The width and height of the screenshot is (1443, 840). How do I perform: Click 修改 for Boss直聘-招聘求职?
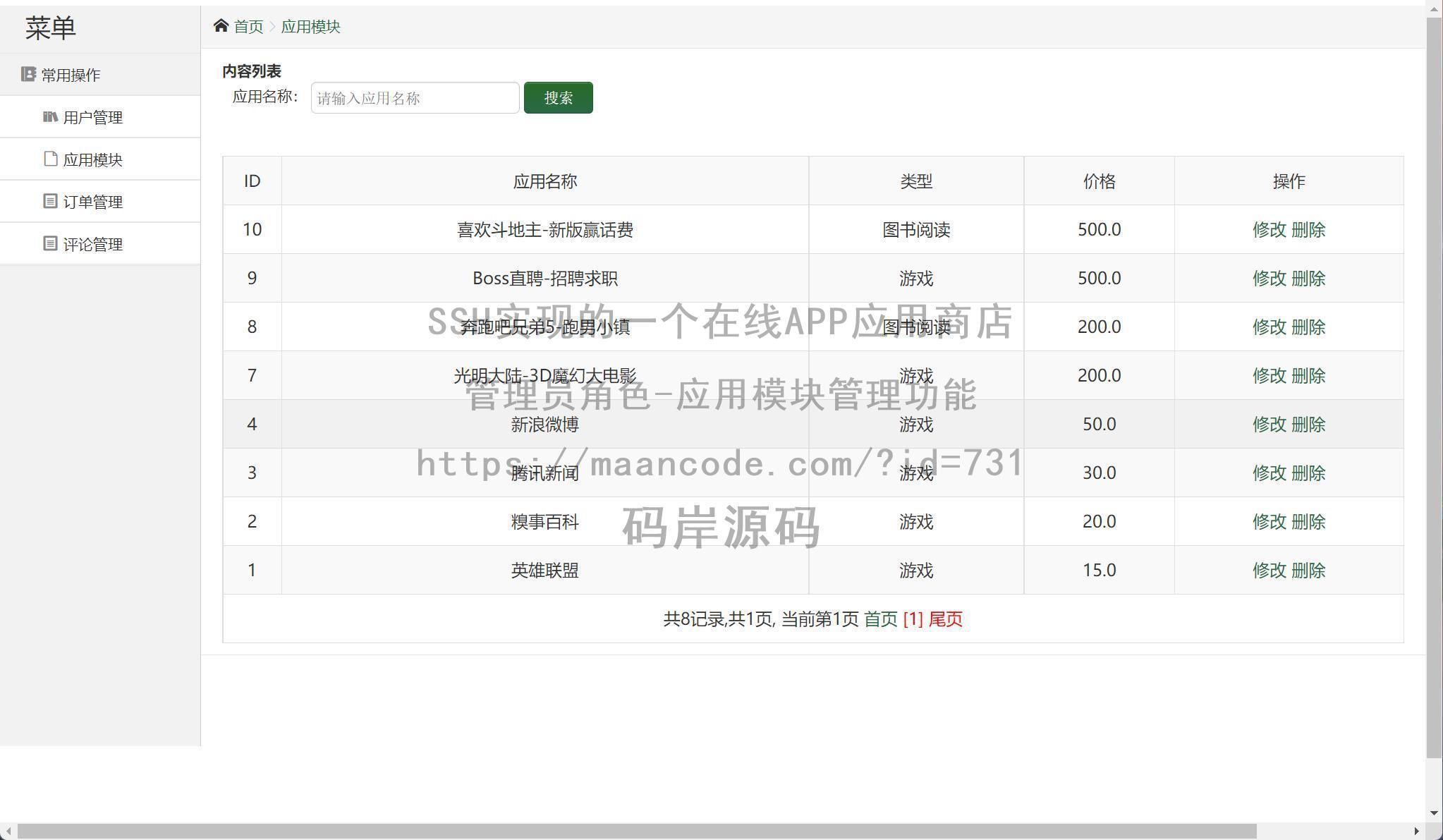click(x=1269, y=279)
